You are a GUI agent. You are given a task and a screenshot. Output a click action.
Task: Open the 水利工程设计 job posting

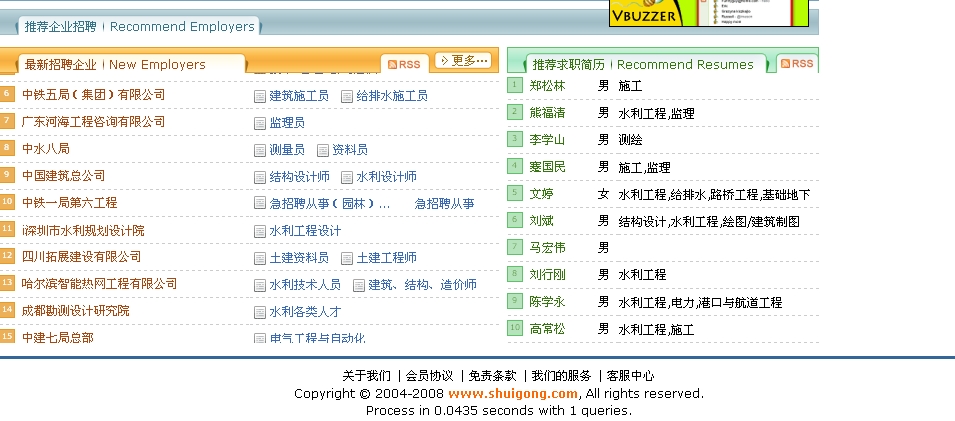click(x=305, y=231)
